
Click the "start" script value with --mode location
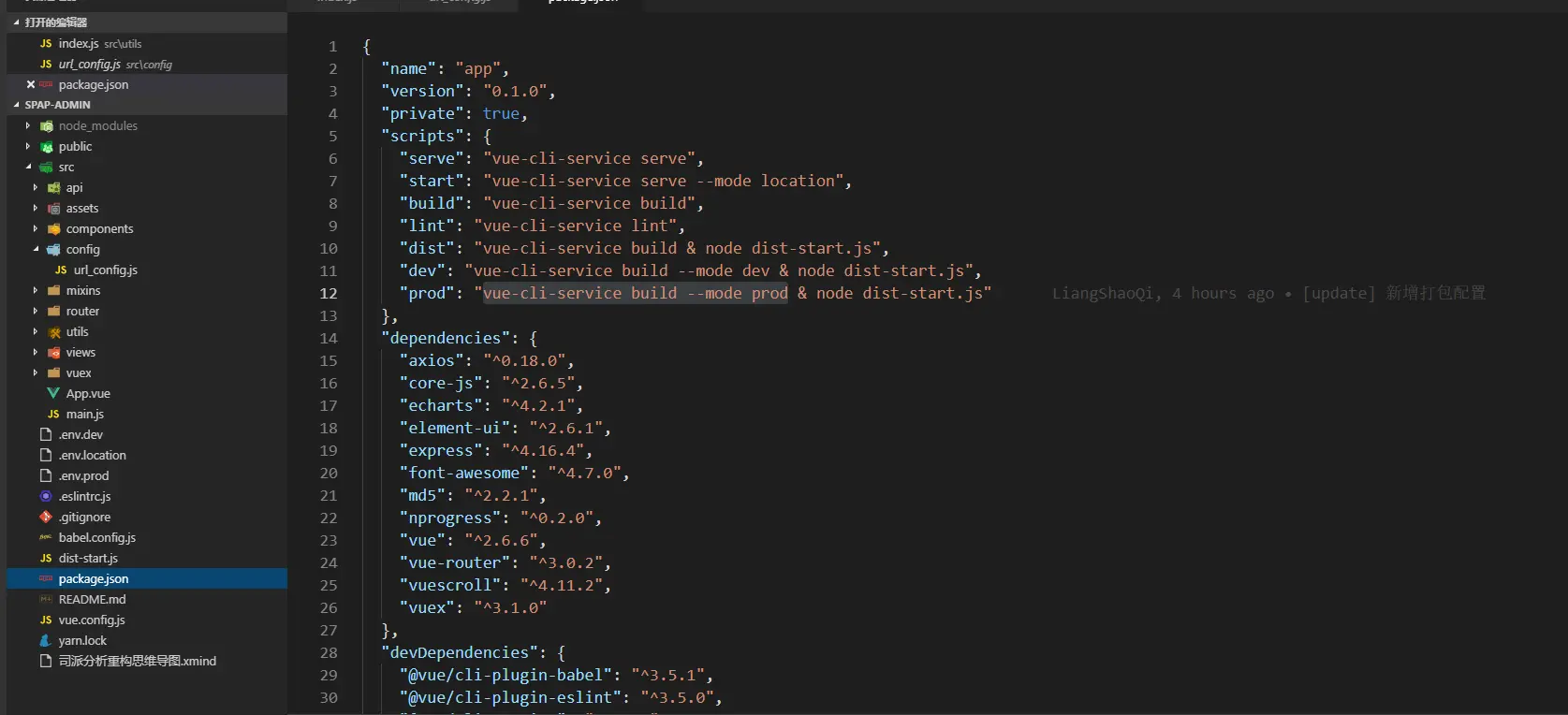(663, 181)
